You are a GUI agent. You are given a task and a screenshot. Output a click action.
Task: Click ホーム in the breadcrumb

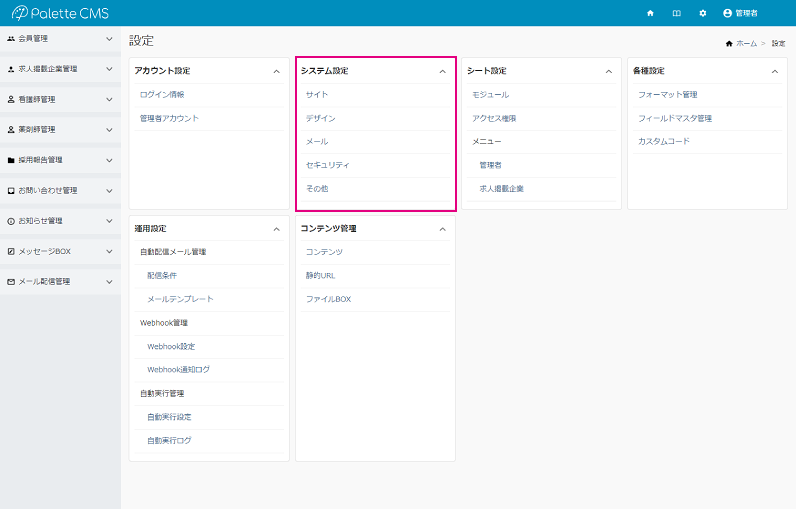click(746, 44)
